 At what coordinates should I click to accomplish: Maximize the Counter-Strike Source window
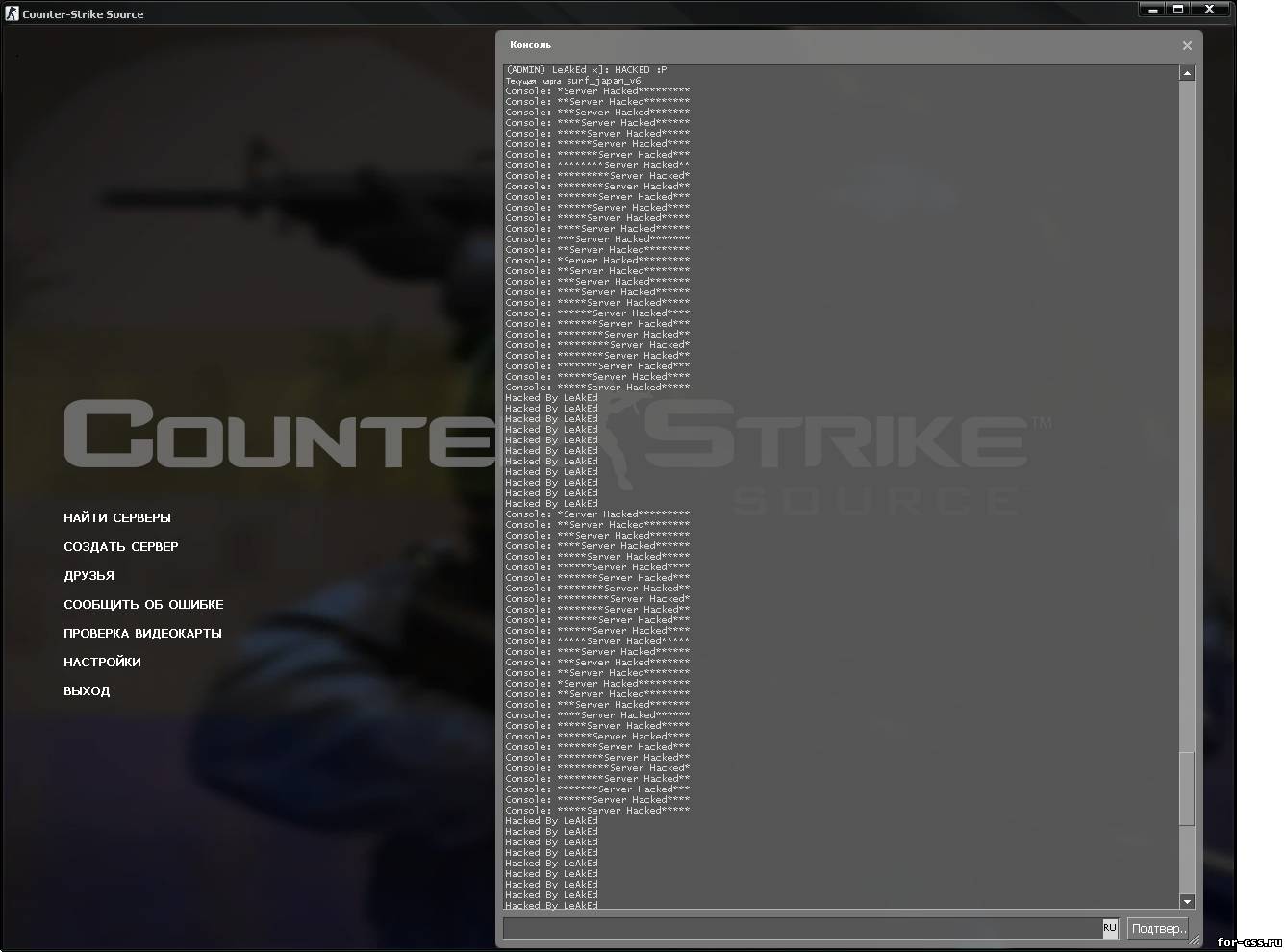[x=1178, y=10]
